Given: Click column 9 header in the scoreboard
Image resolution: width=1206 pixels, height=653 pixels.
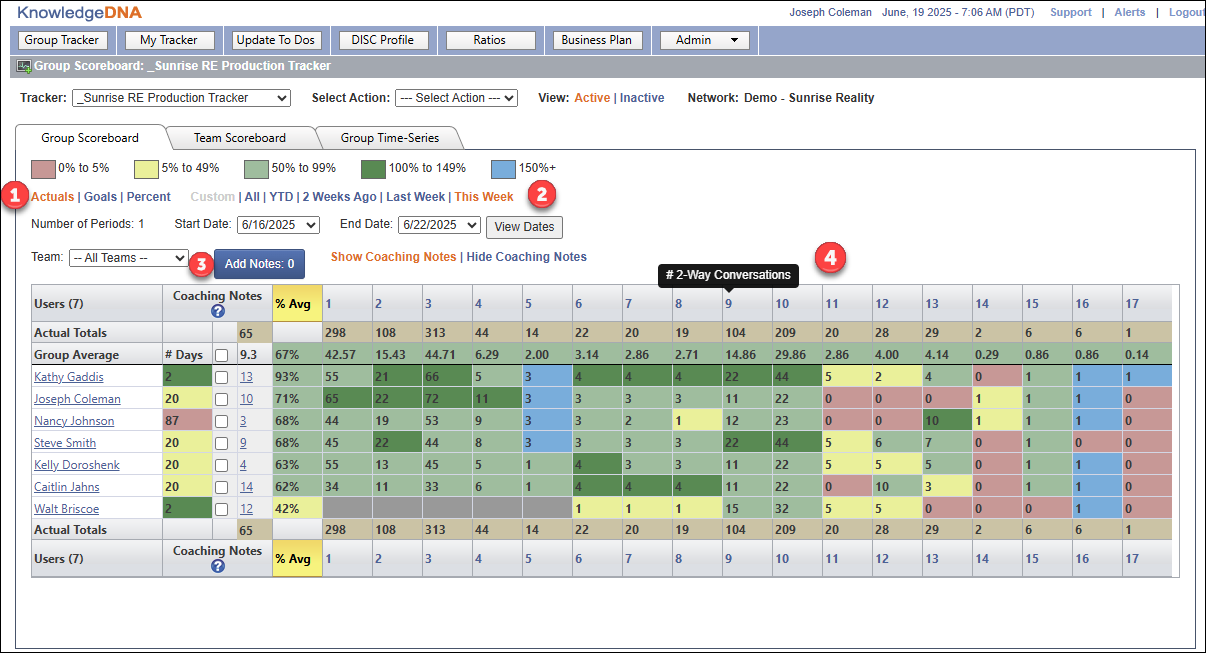Looking at the screenshot, I should (x=729, y=304).
